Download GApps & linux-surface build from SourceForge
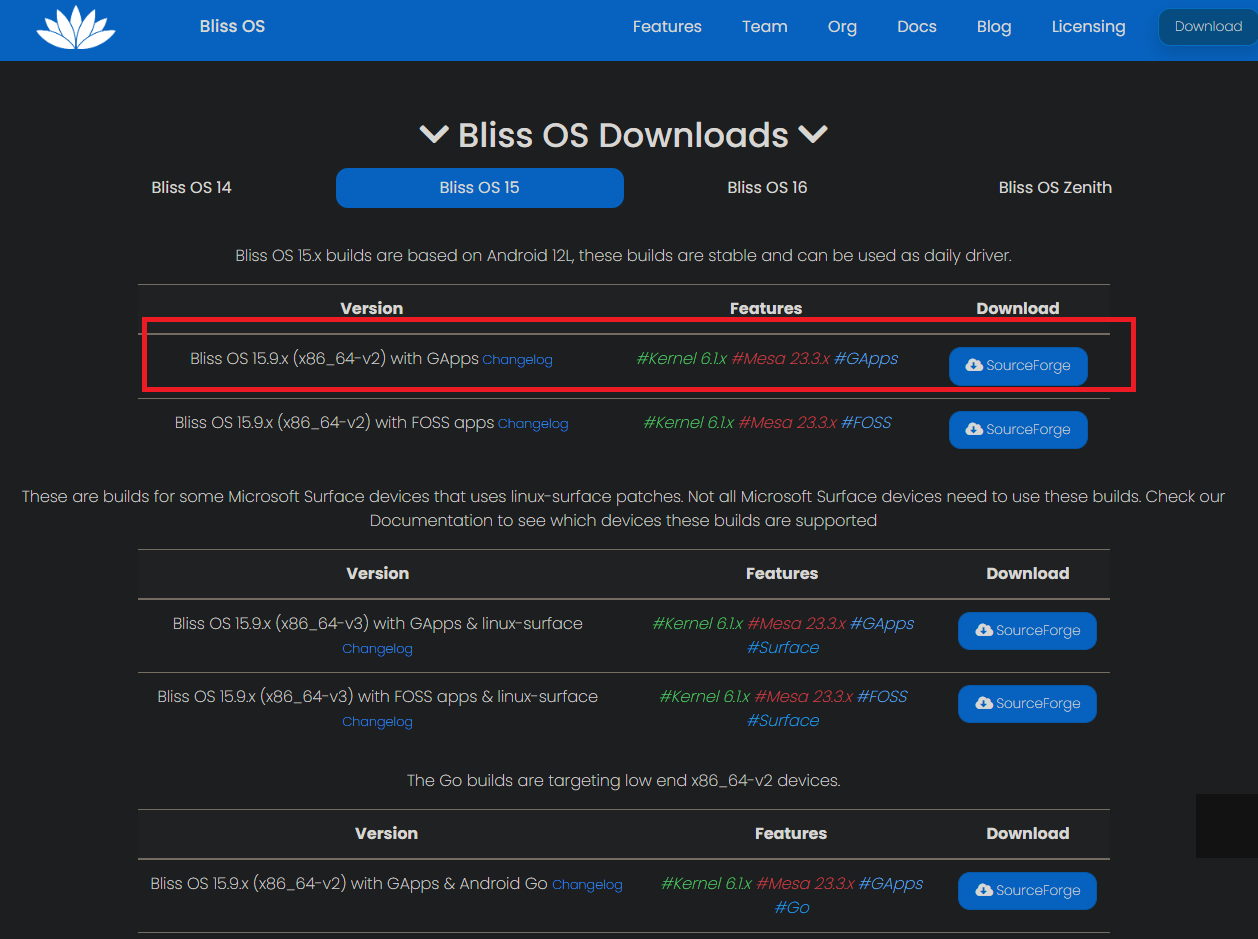 [x=1027, y=631]
